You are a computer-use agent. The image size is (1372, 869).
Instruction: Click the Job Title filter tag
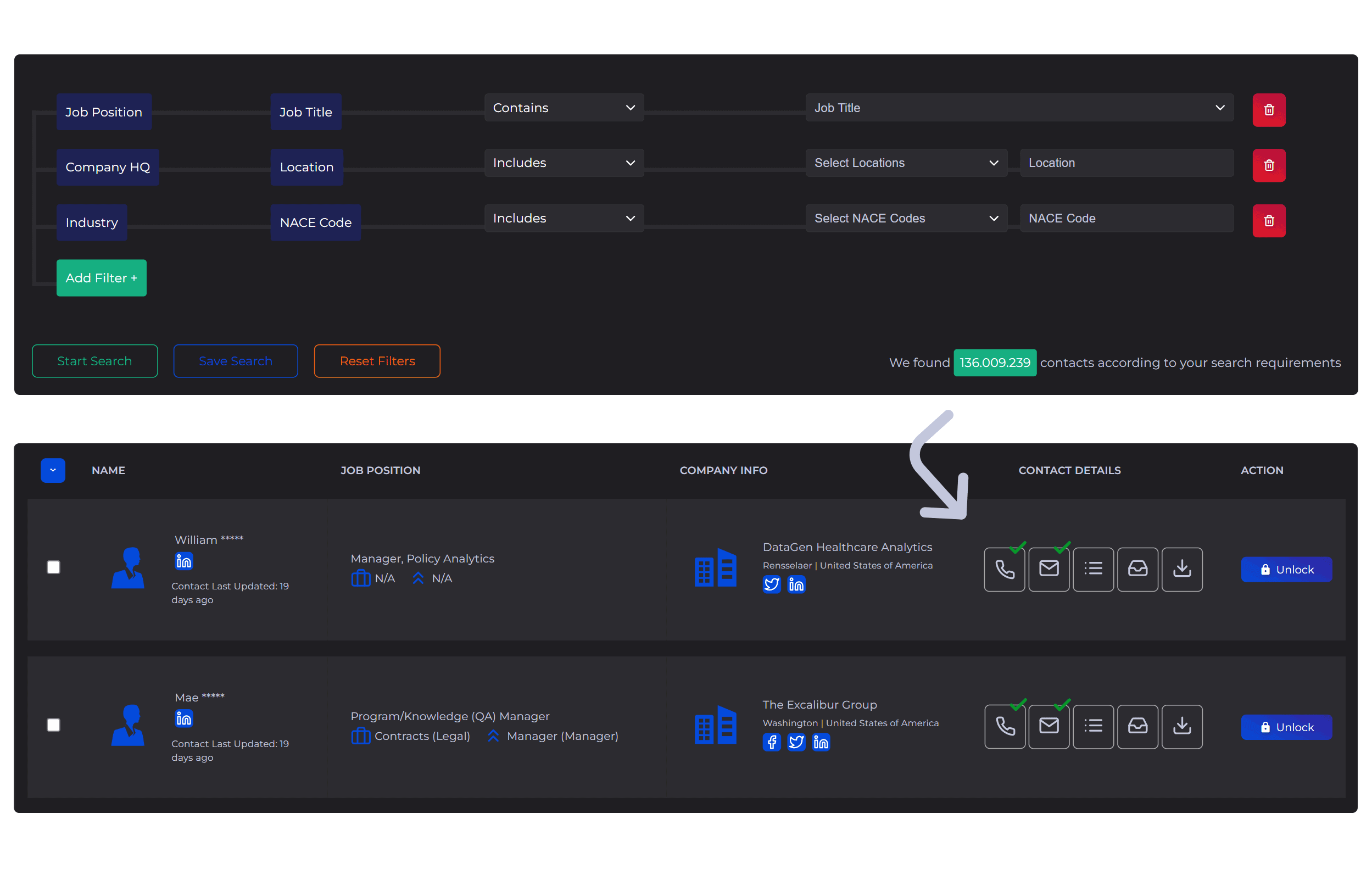[x=306, y=112]
